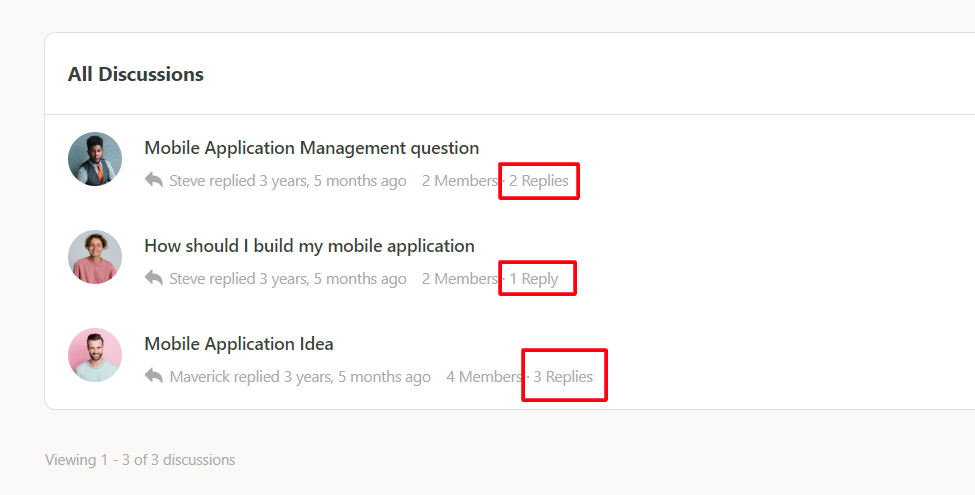Open the Mobile Application Idea discussion
This screenshot has height=495, width=975.
click(239, 344)
